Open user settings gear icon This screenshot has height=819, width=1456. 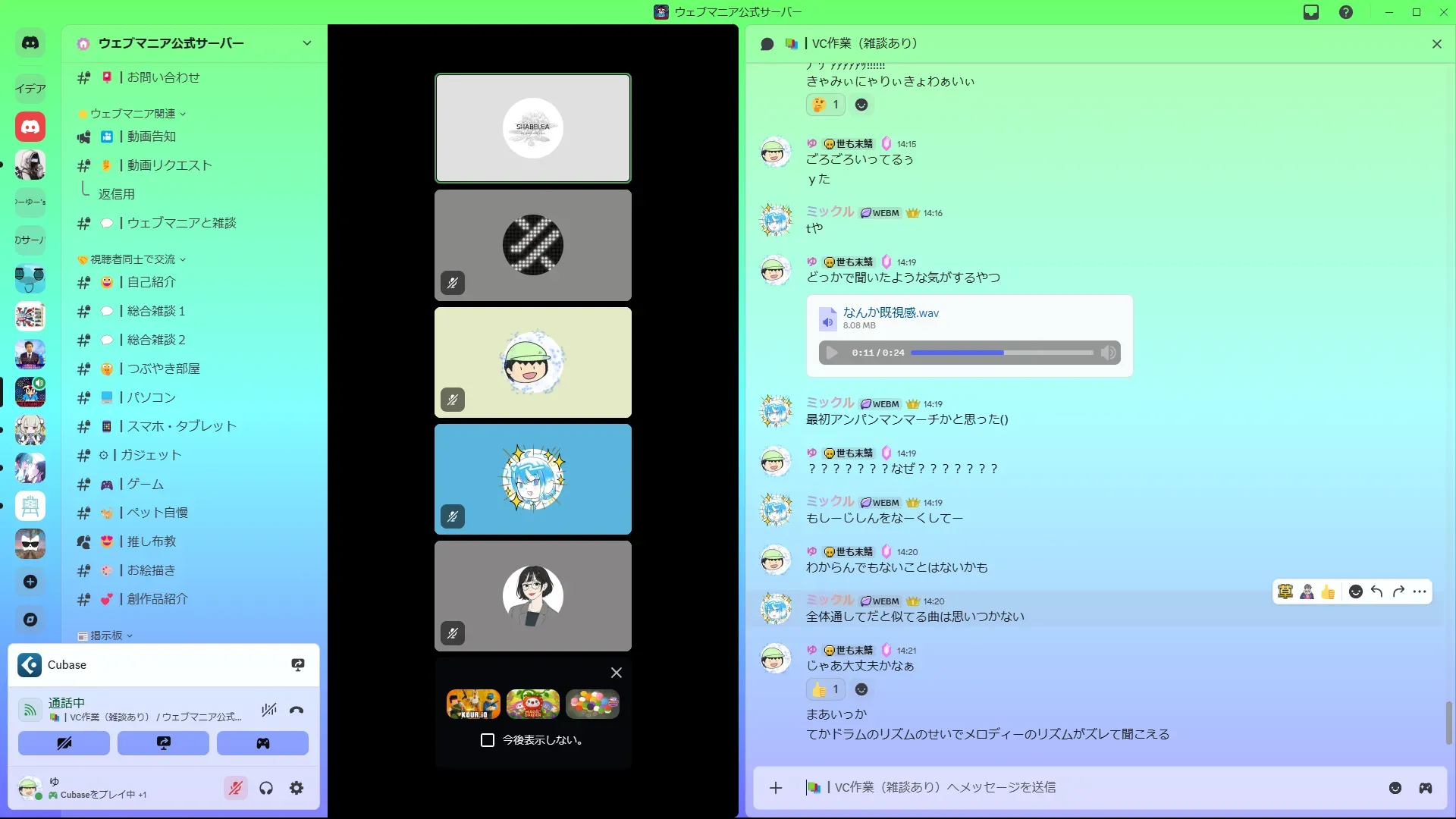coord(297,789)
